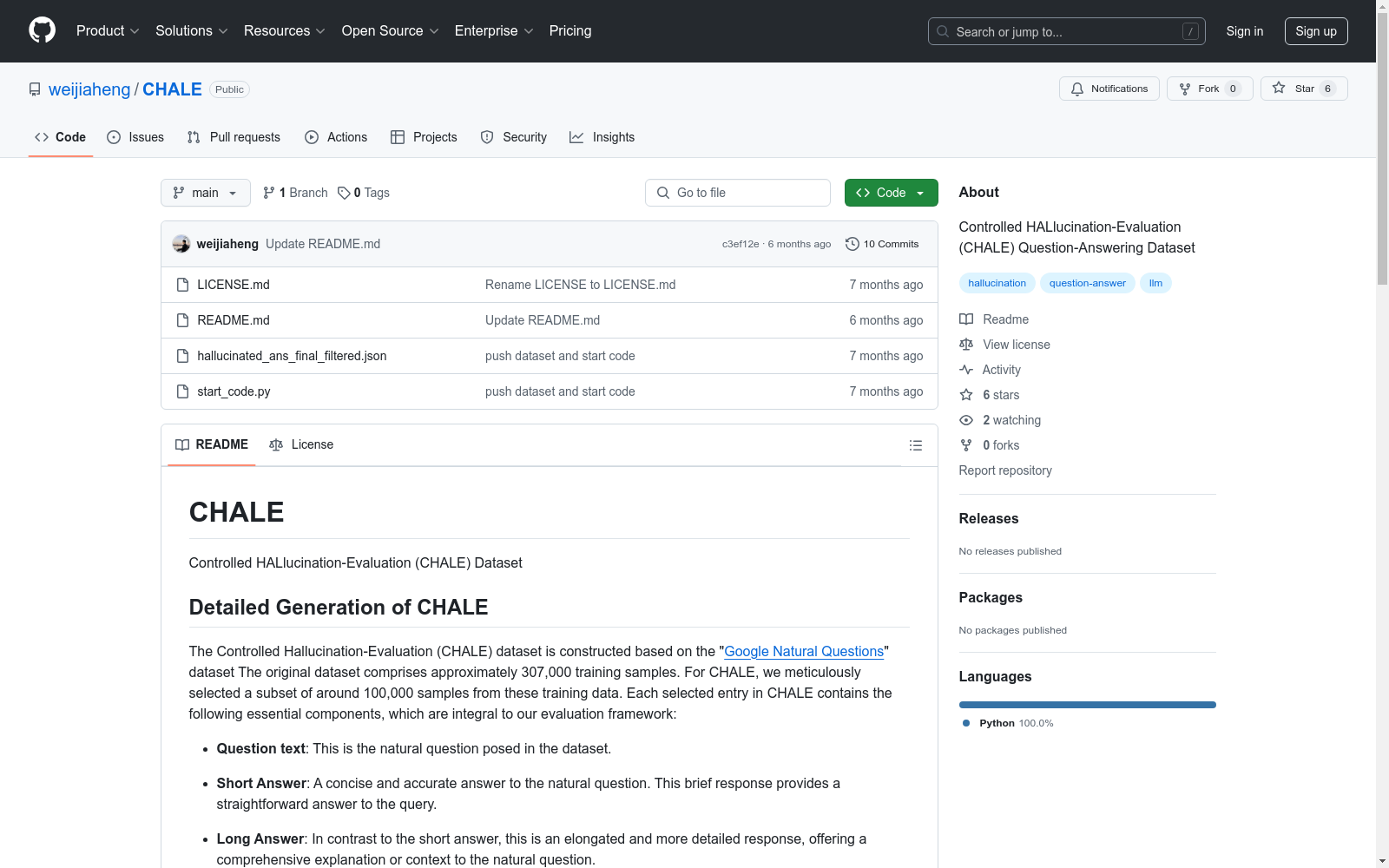
Task: Click the fork count badge showing 0
Action: [x=1233, y=89]
